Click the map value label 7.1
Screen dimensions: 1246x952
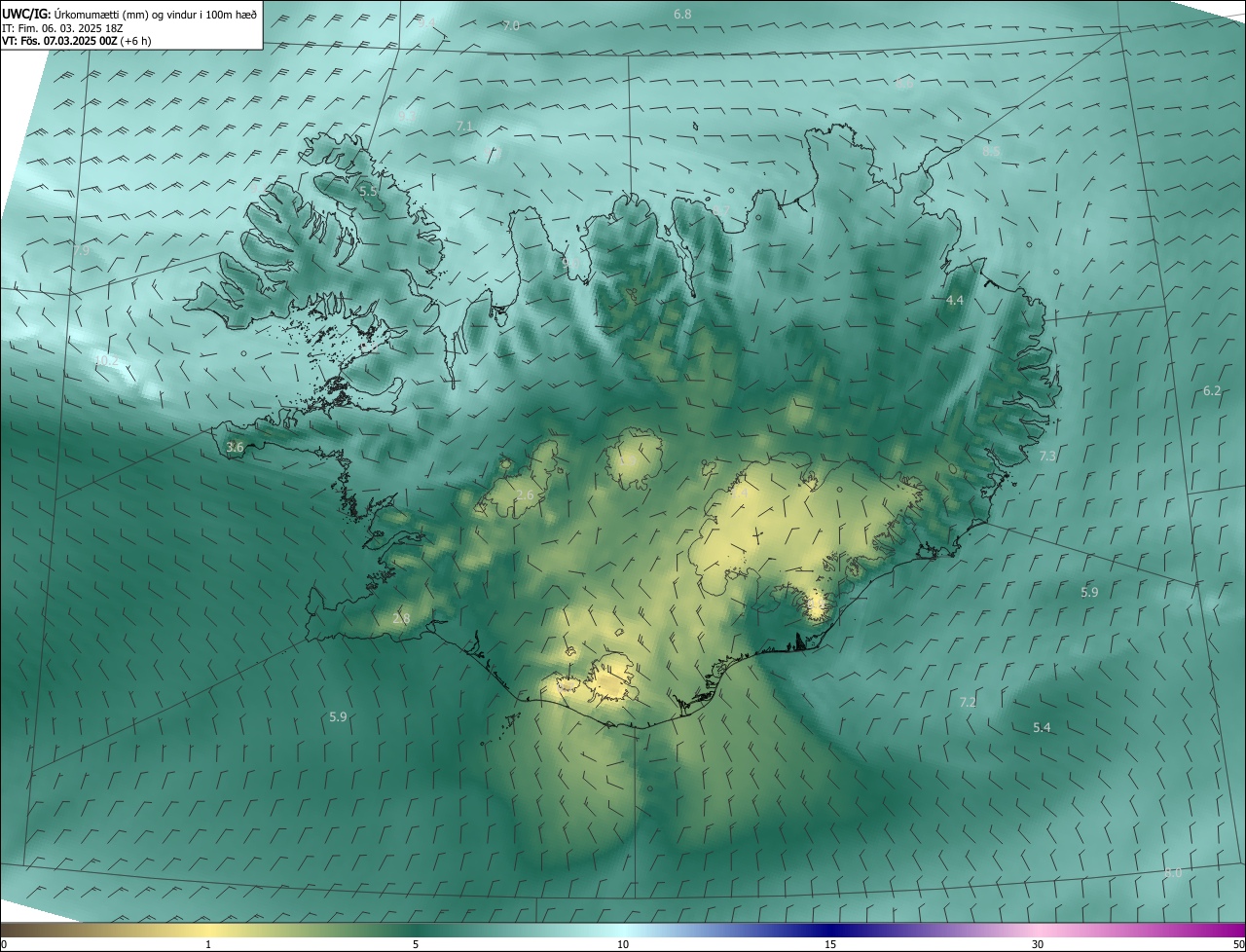[x=464, y=127]
